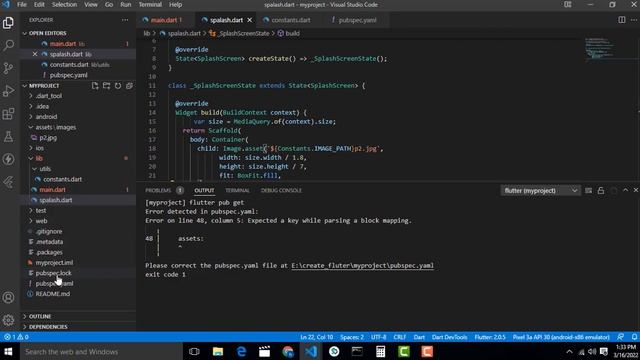Viewport: 640px width, 360px height.
Task: Open Accounts icon in activity bar
Action: [8, 298]
